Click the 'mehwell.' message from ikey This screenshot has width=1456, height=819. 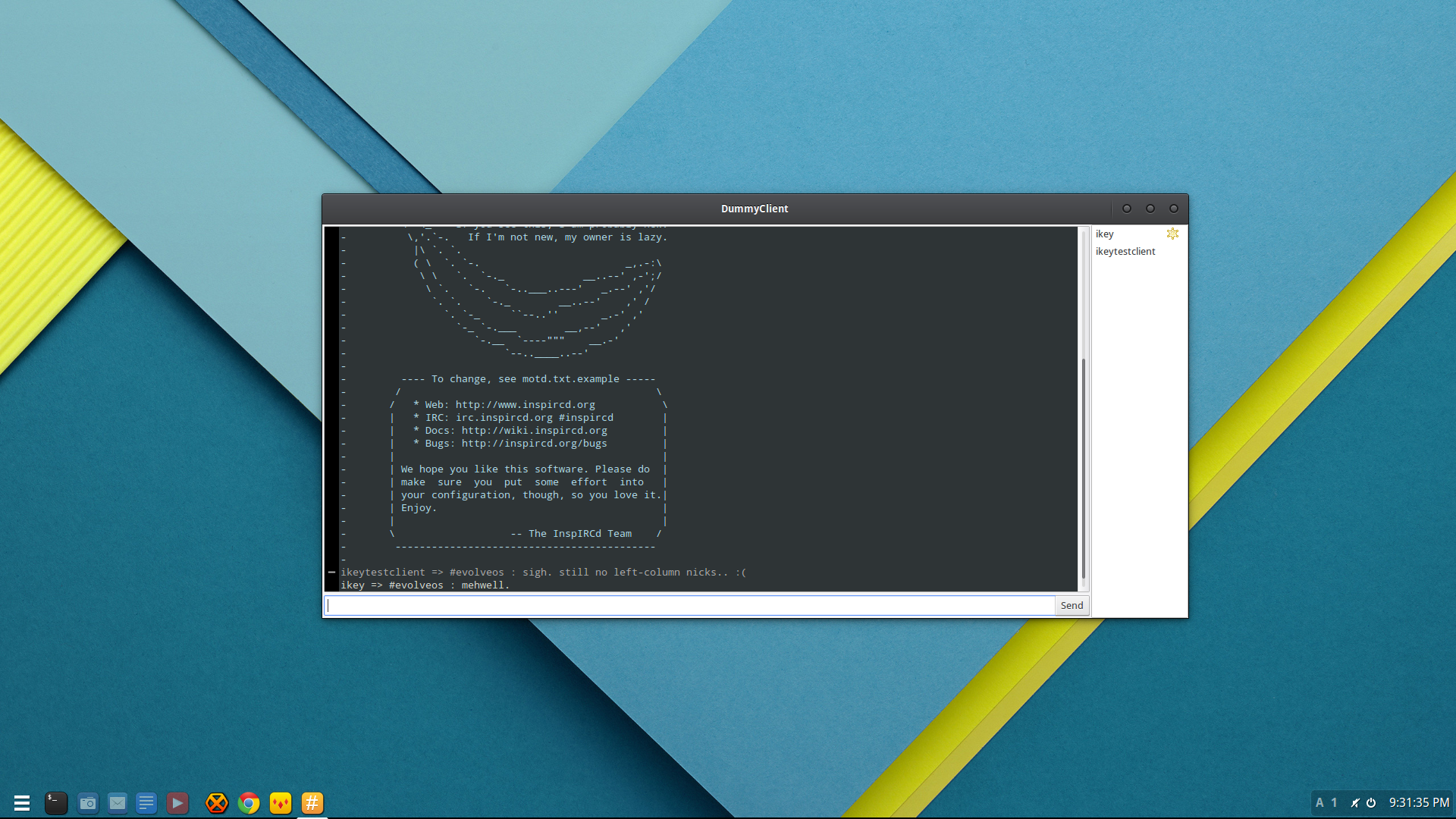tap(485, 585)
